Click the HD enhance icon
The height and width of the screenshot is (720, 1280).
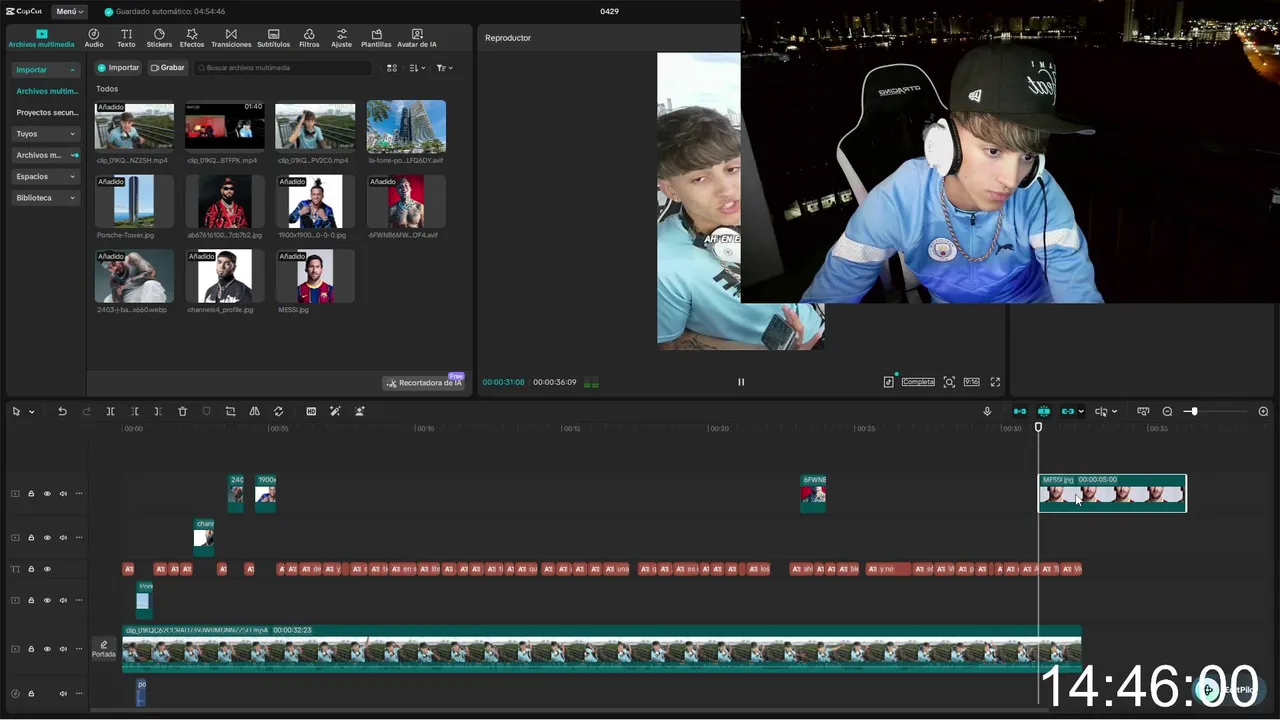click(311, 412)
